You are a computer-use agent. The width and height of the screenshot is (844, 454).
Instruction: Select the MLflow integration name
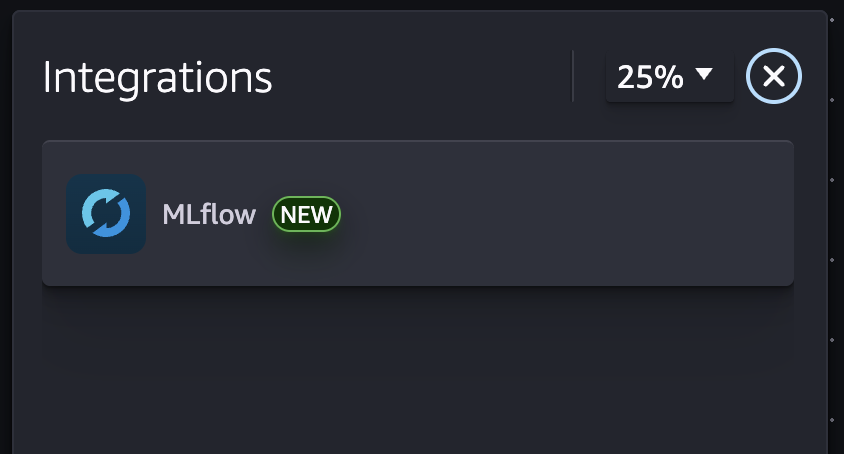(x=209, y=214)
